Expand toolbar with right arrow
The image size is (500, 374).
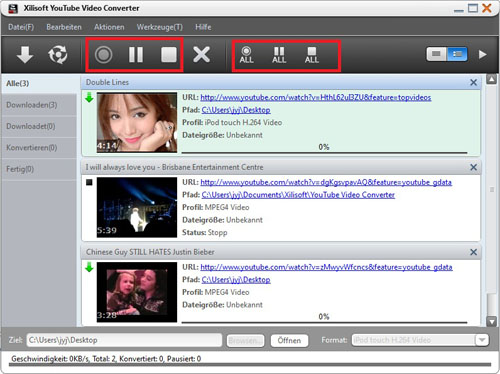pos(483,54)
